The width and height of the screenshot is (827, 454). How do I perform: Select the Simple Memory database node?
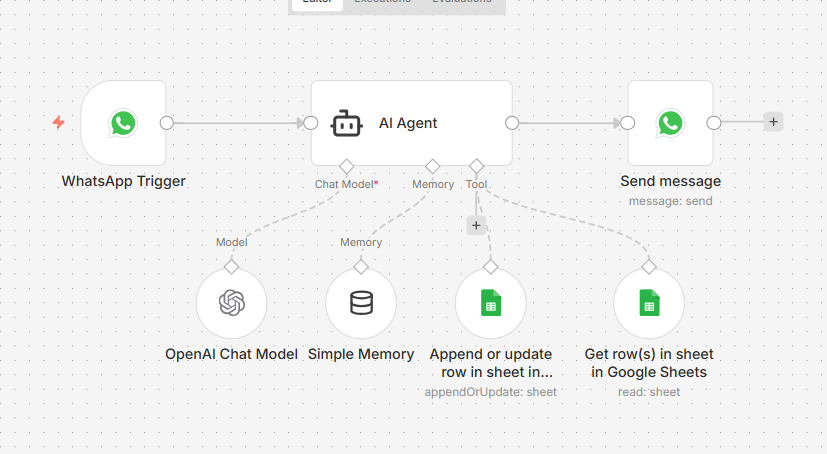pyautogui.click(x=361, y=303)
